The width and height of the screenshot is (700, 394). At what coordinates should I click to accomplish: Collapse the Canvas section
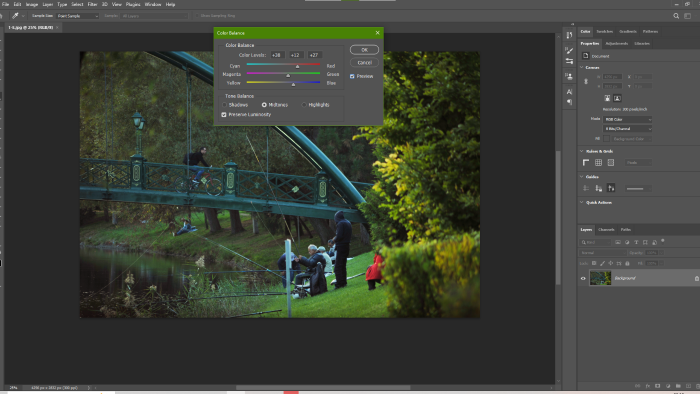(x=582, y=67)
